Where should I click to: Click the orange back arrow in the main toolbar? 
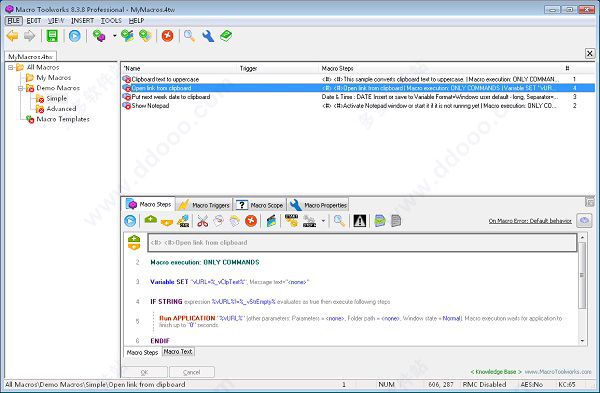(x=12, y=36)
